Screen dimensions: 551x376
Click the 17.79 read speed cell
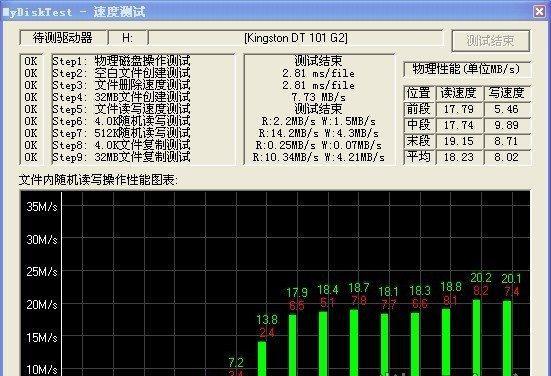459,109
